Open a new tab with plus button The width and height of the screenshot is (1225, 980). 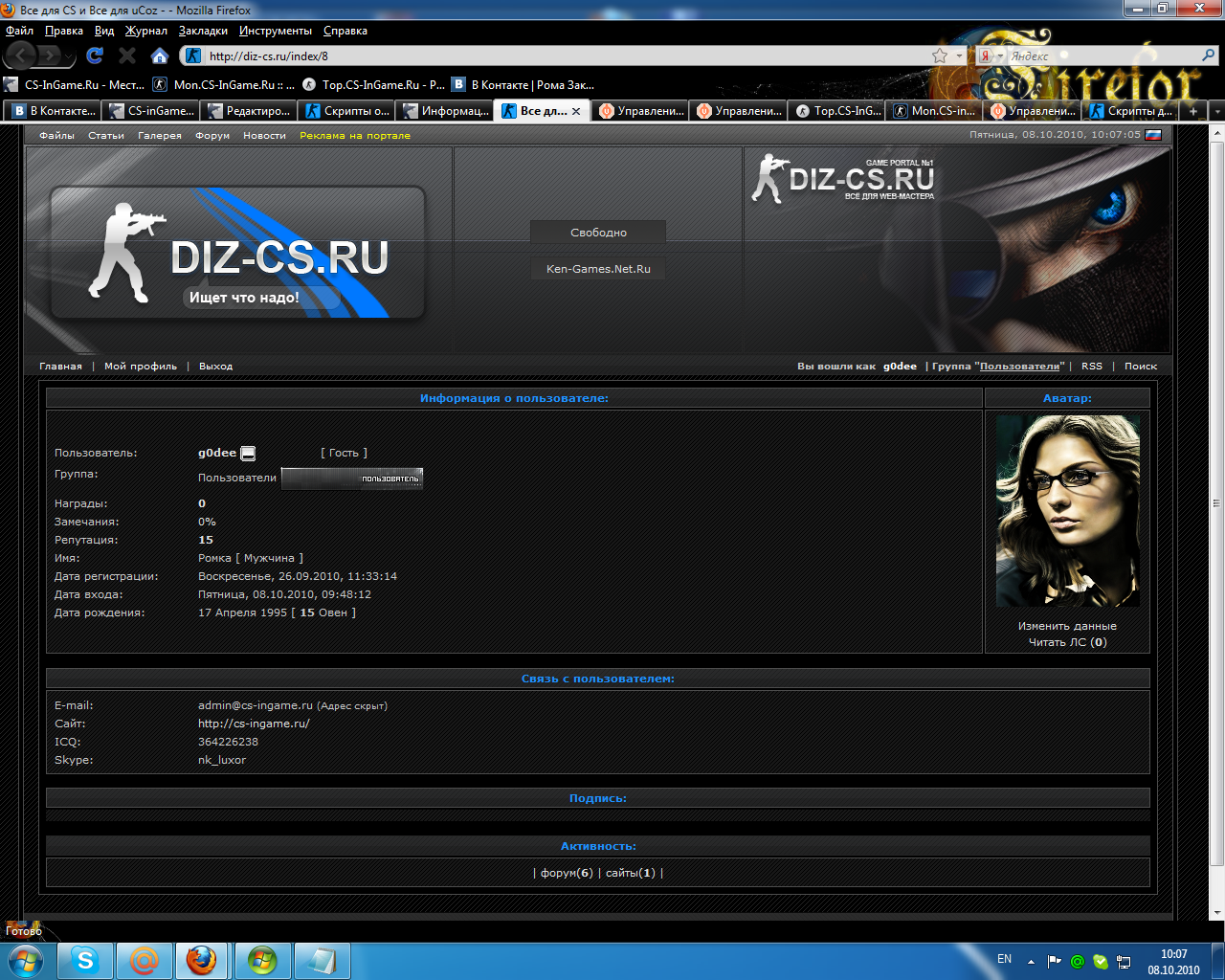point(1193,111)
